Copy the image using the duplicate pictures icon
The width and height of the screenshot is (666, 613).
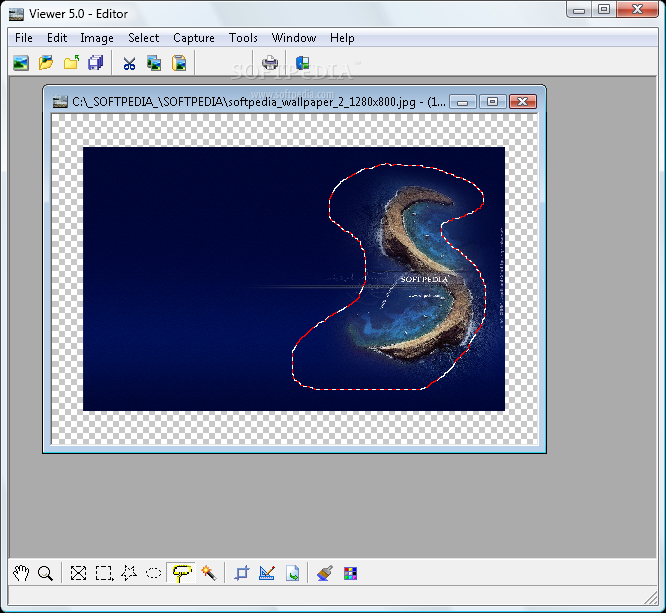click(154, 63)
